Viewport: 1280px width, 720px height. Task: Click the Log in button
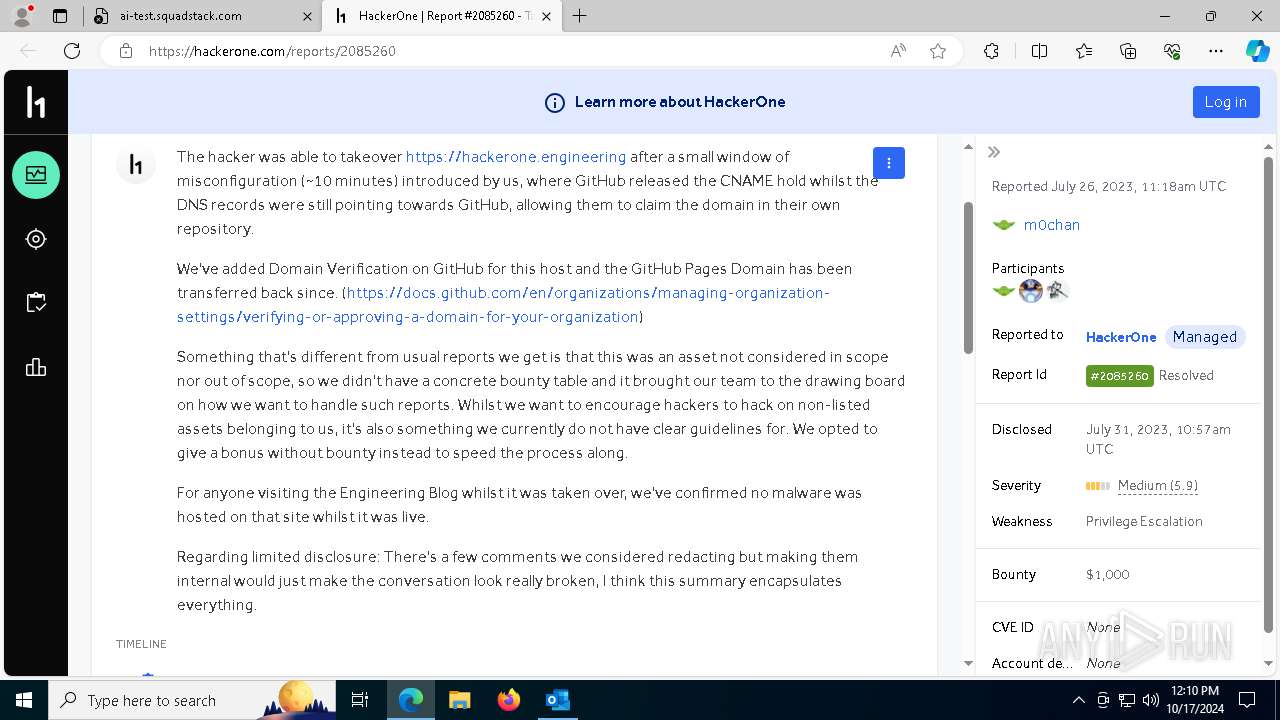tap(1226, 102)
